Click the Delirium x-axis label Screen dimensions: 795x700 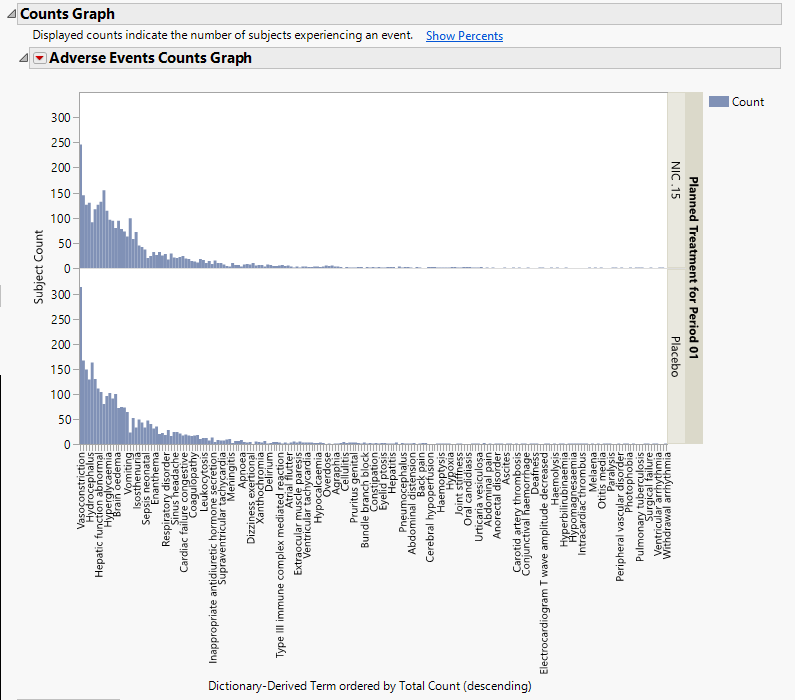click(269, 471)
